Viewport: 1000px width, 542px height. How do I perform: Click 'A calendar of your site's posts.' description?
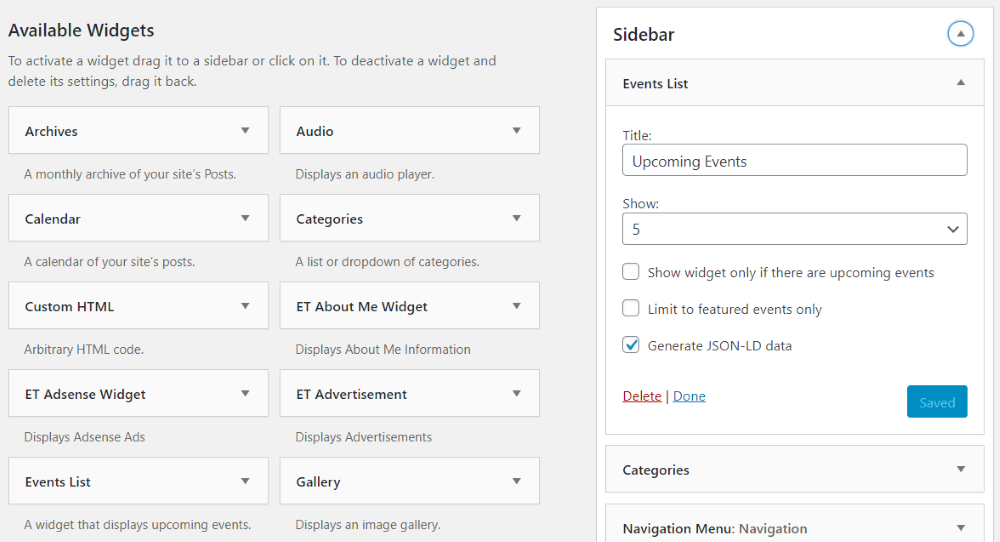110,261
